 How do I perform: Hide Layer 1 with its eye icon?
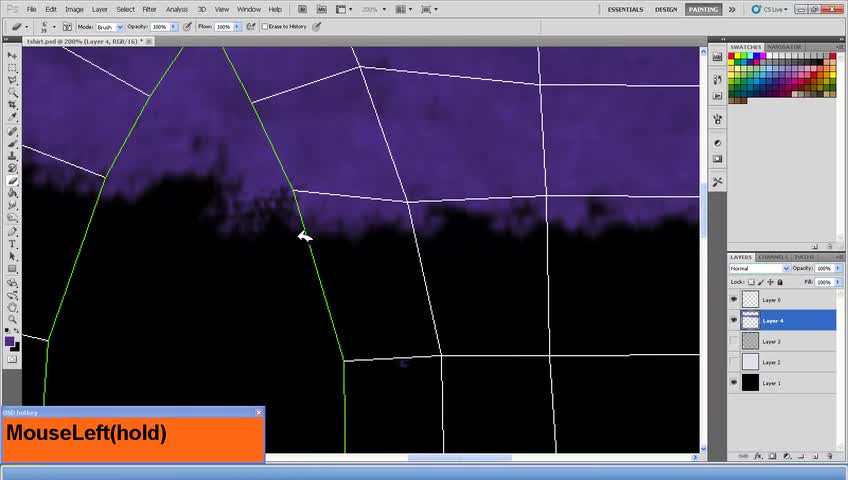click(x=734, y=382)
